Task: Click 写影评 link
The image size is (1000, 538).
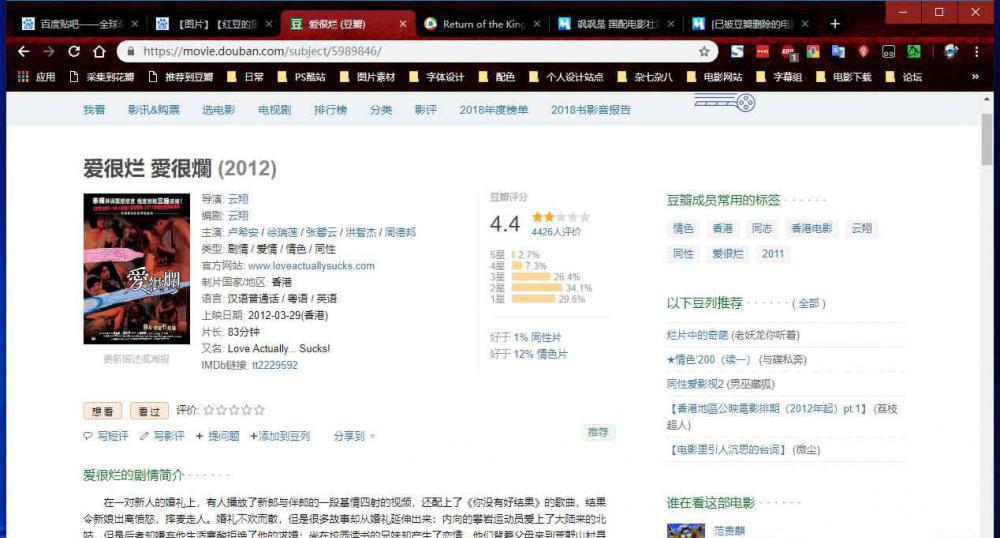Action: click(x=162, y=436)
